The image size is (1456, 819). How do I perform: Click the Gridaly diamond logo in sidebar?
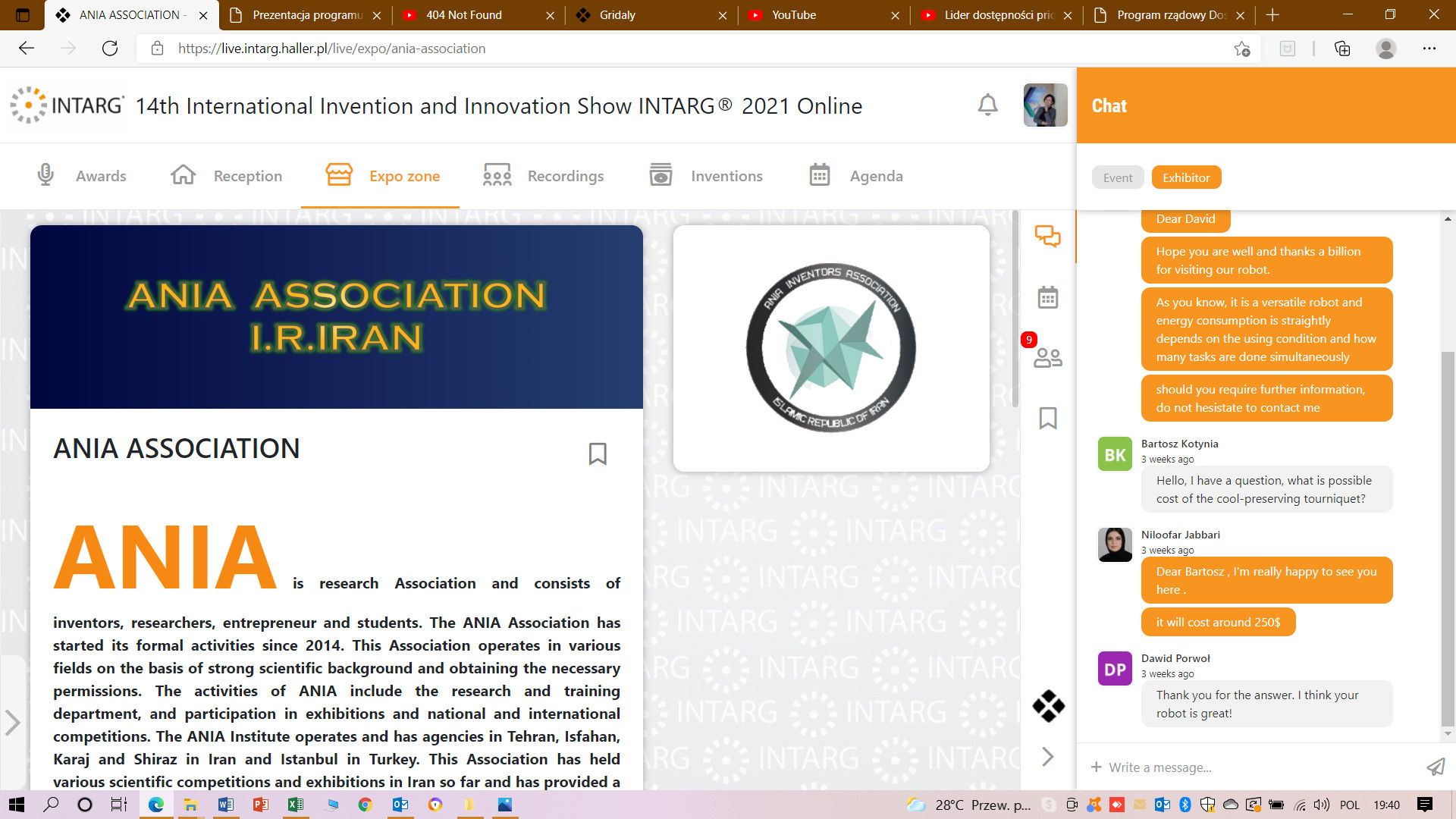[x=1048, y=706]
